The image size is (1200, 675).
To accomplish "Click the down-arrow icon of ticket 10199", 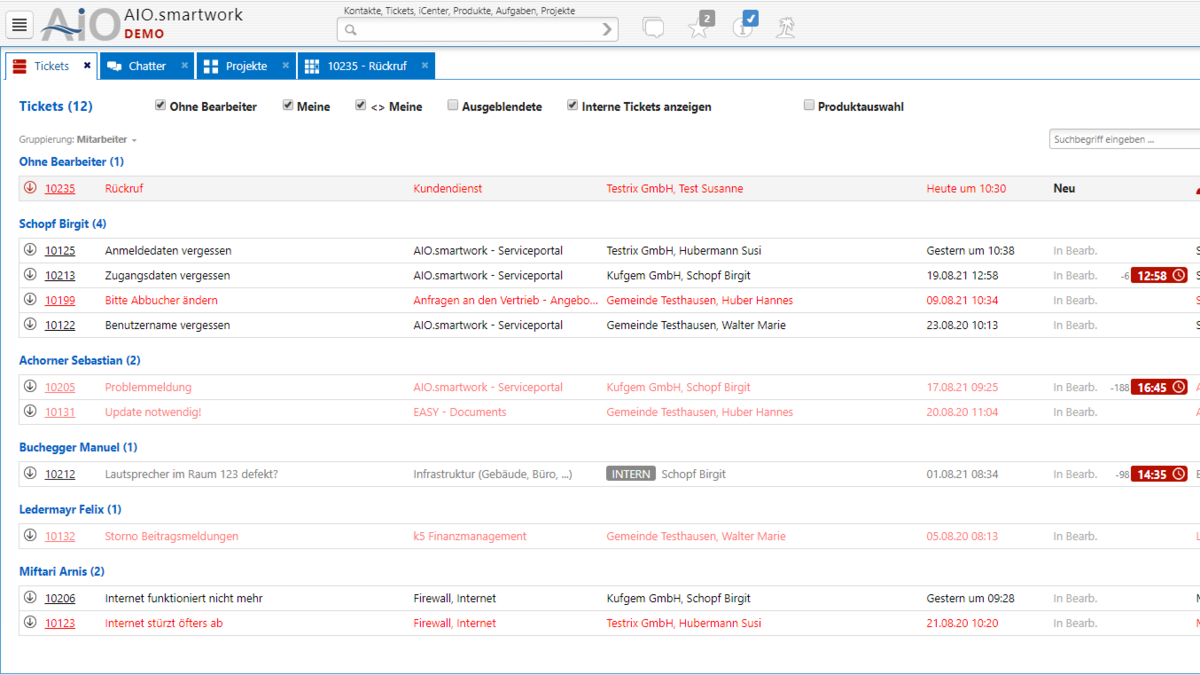I will [30, 300].
